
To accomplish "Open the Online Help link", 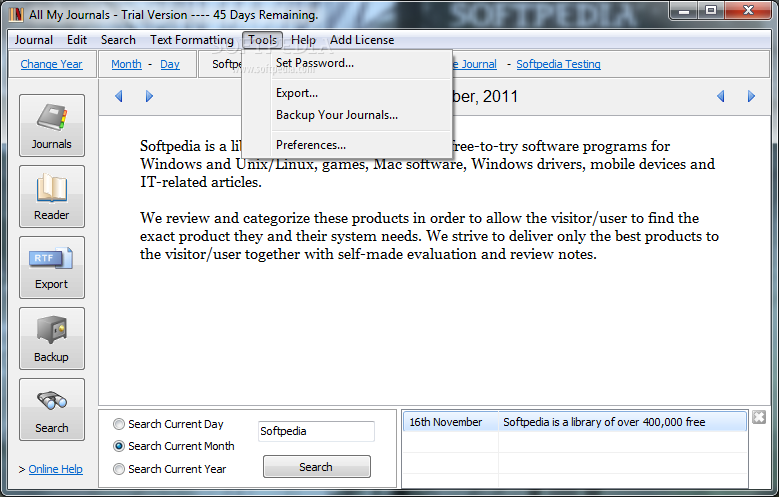I will (56, 469).
